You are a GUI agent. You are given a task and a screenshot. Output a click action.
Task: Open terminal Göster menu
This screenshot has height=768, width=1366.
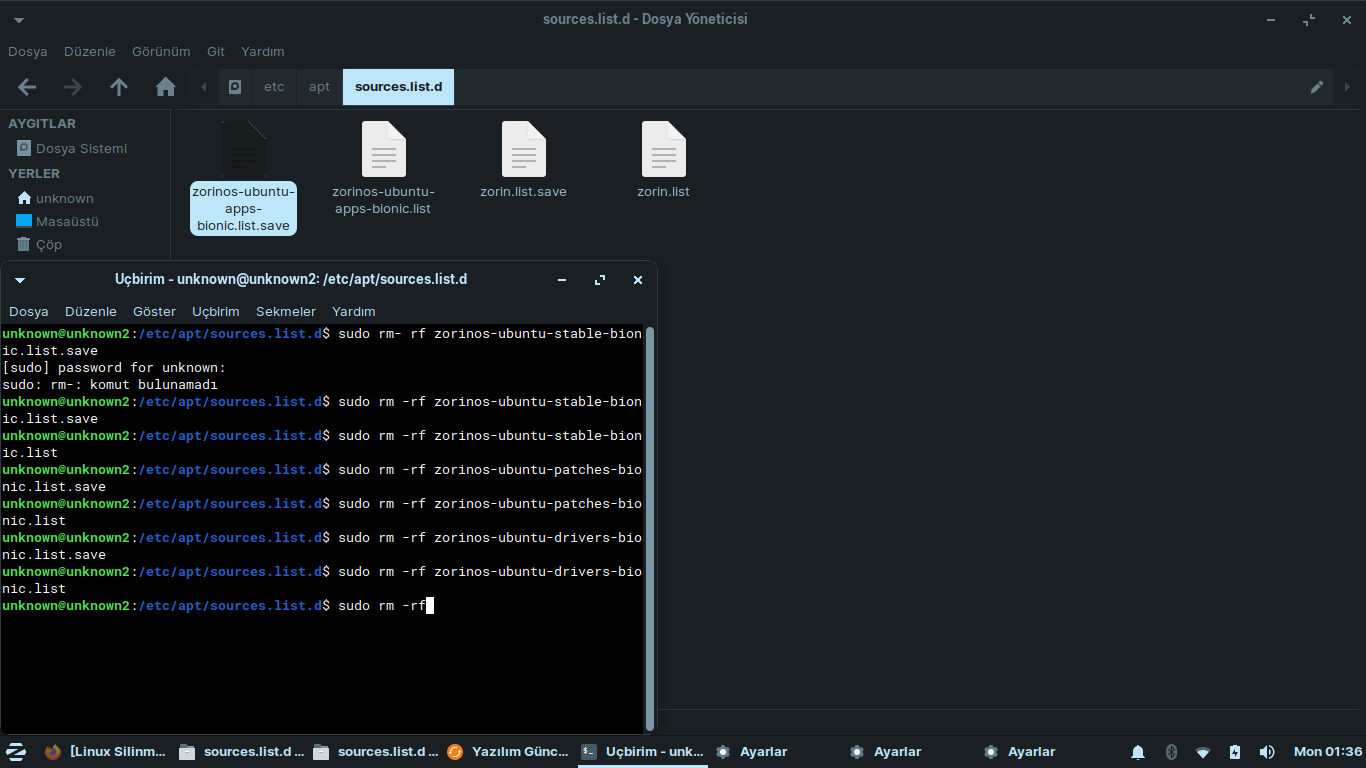coord(154,311)
